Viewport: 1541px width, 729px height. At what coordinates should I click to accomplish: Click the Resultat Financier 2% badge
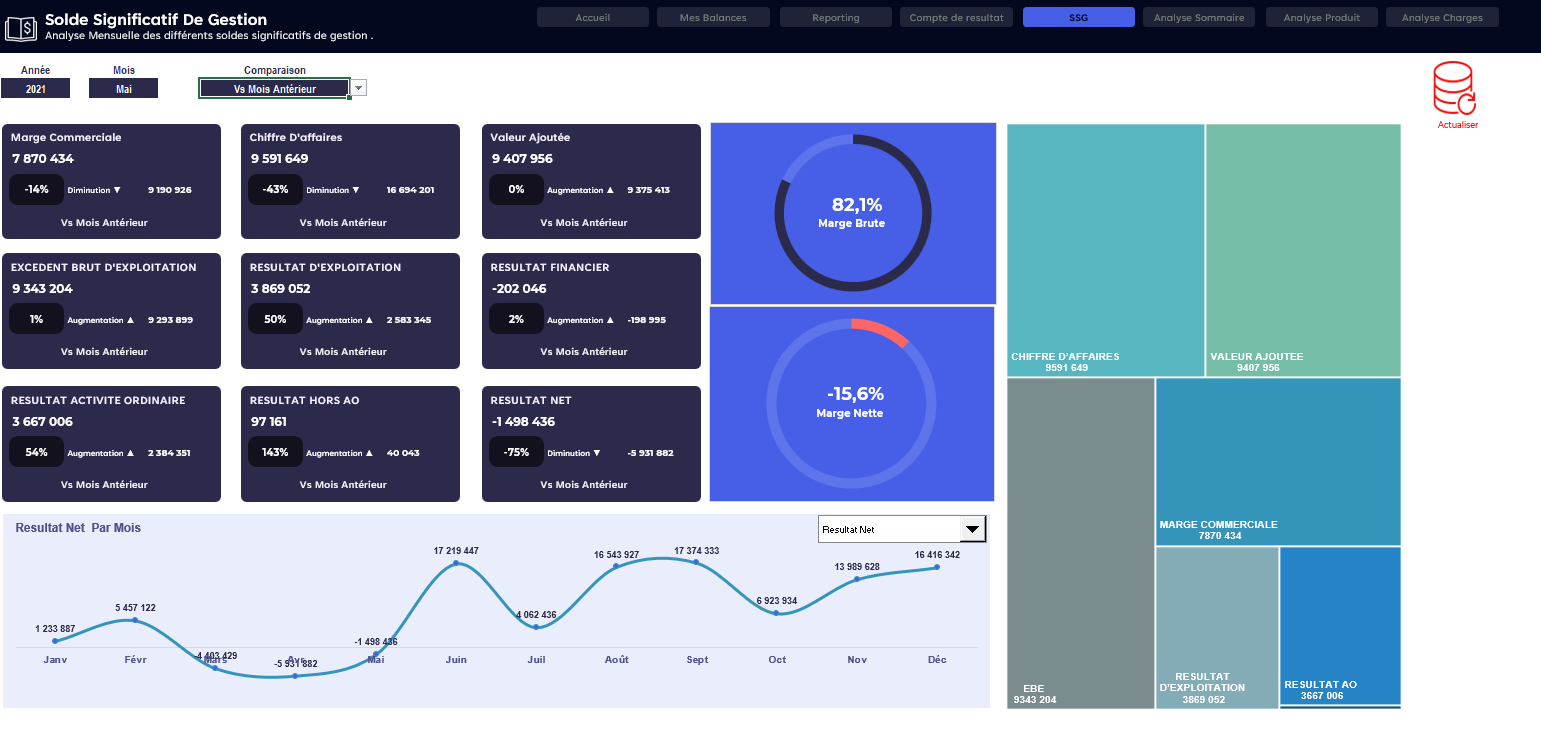coord(516,319)
